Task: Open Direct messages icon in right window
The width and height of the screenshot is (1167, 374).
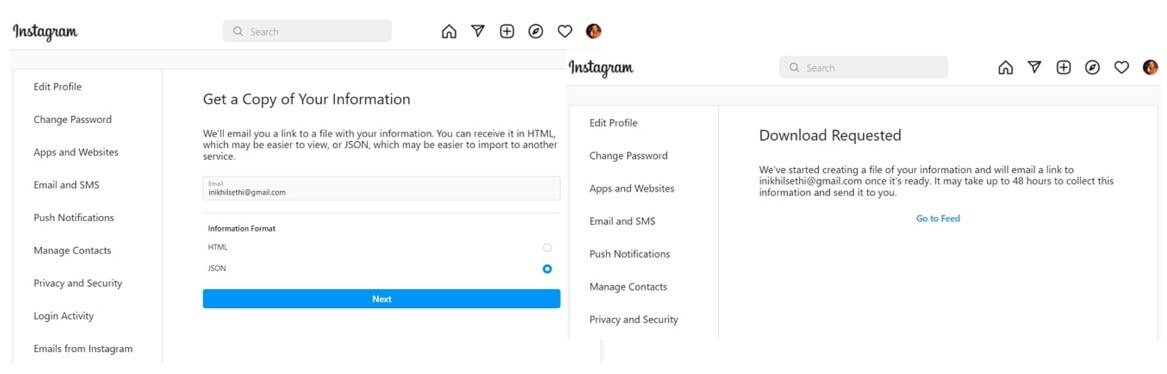Action: pos(1035,68)
